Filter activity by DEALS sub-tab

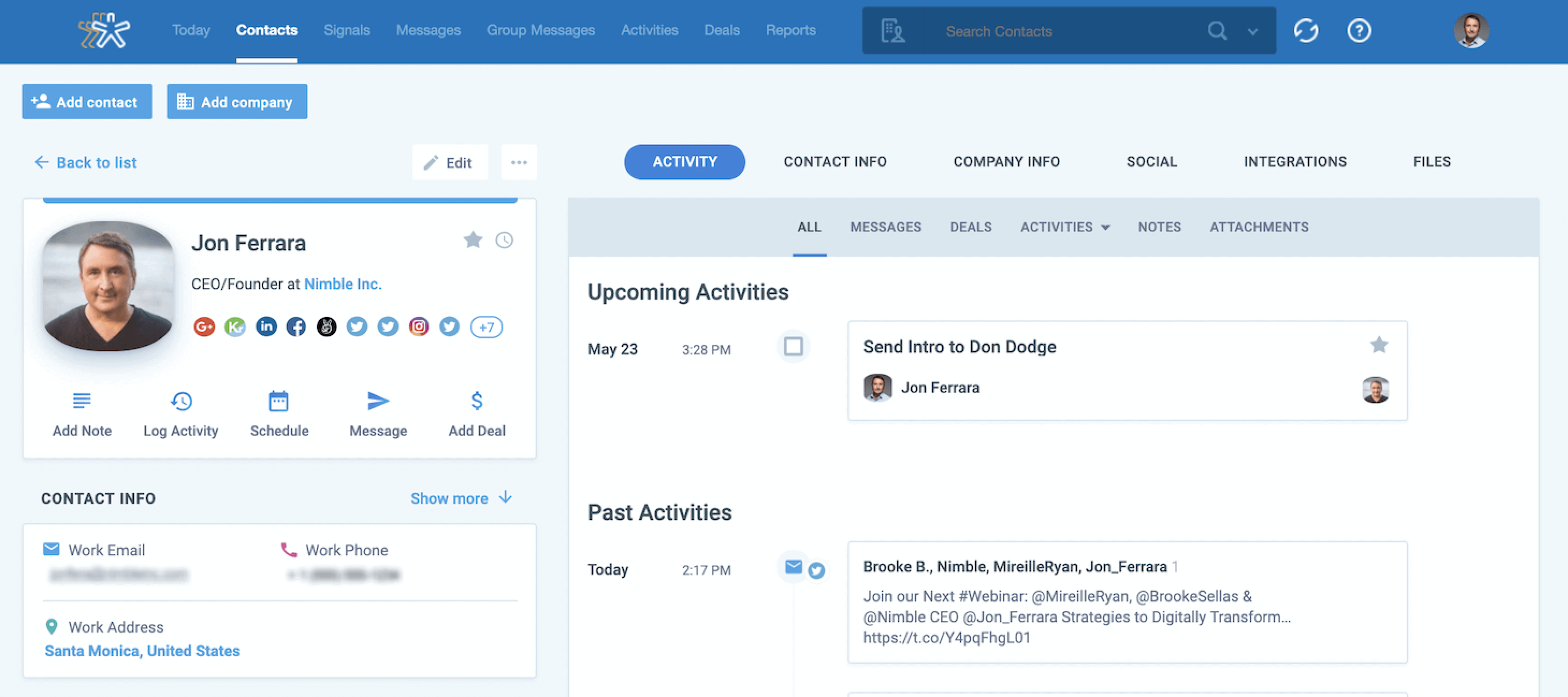click(x=971, y=227)
